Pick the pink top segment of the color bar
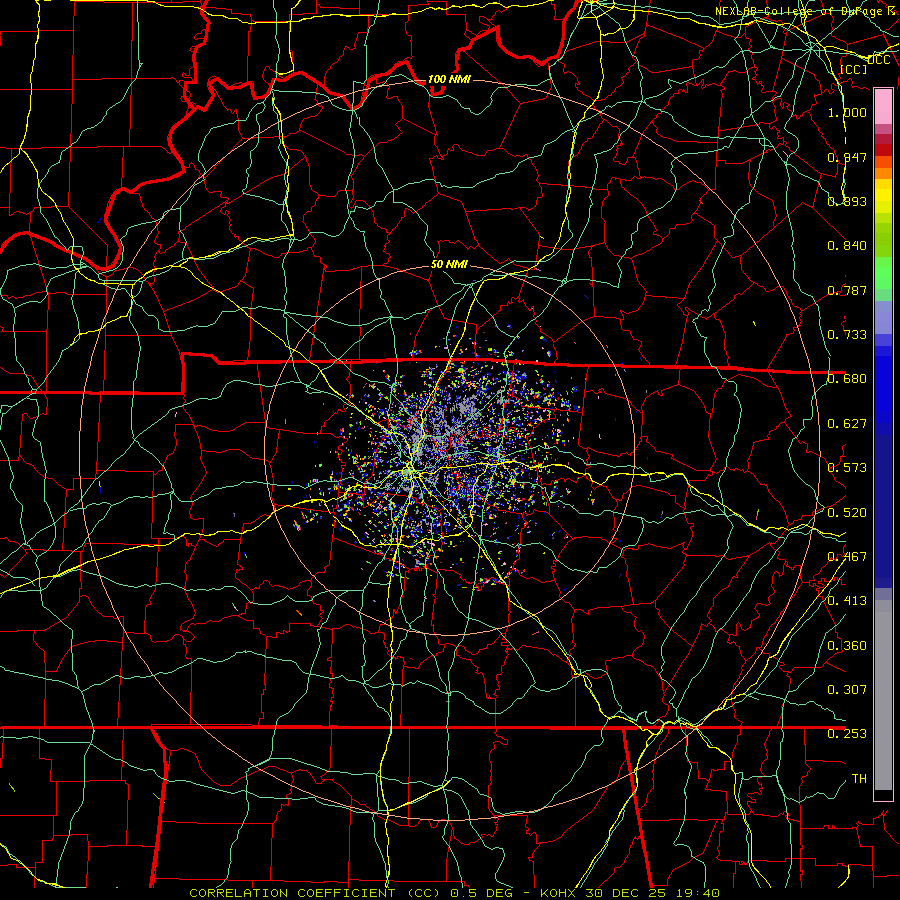This screenshot has width=900, height=900. pos(883,107)
